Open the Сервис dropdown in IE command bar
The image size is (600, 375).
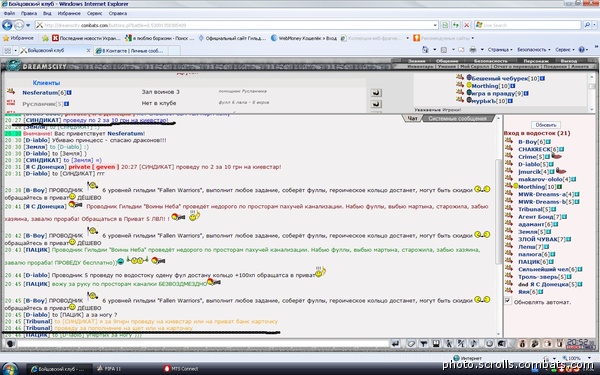pos(565,50)
